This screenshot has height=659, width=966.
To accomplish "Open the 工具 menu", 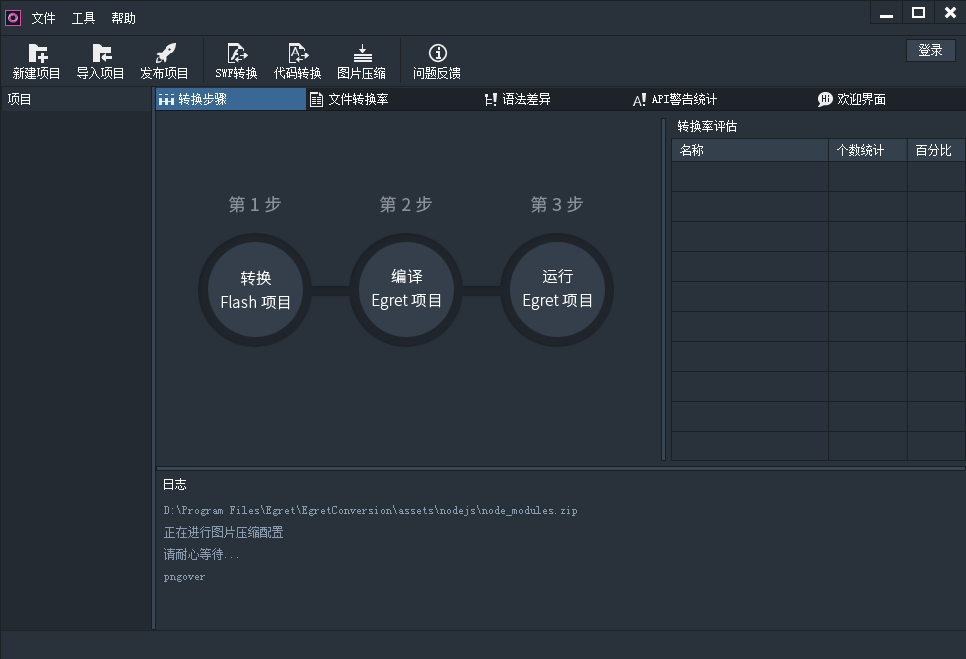I will click(84, 18).
